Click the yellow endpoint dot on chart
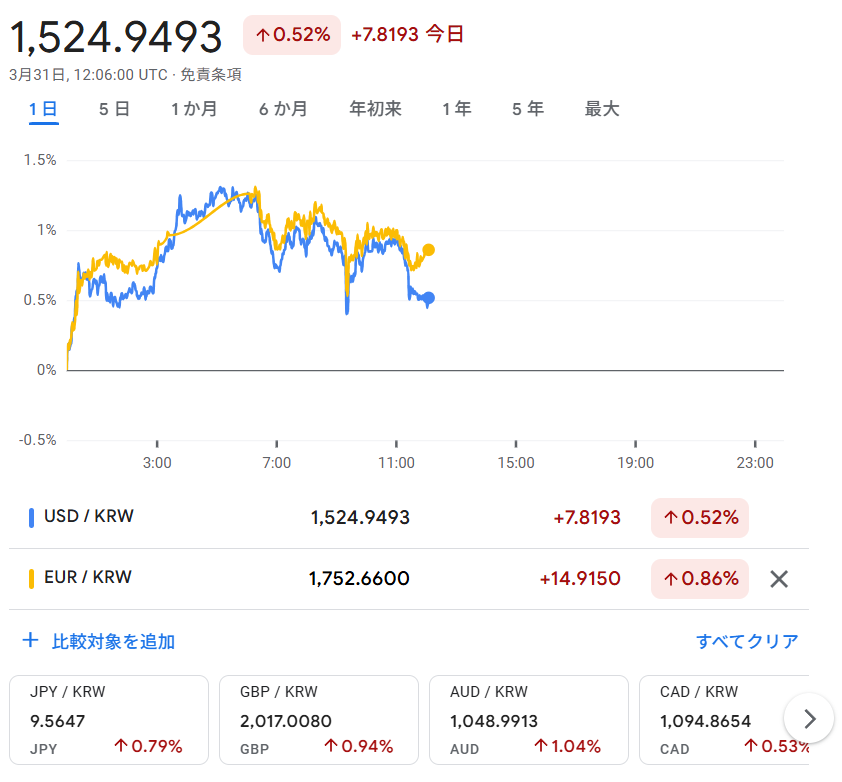This screenshot has width=842, height=782. (429, 250)
